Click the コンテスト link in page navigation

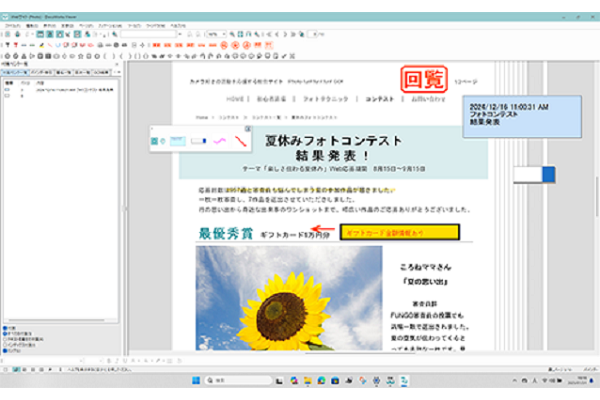[379, 100]
